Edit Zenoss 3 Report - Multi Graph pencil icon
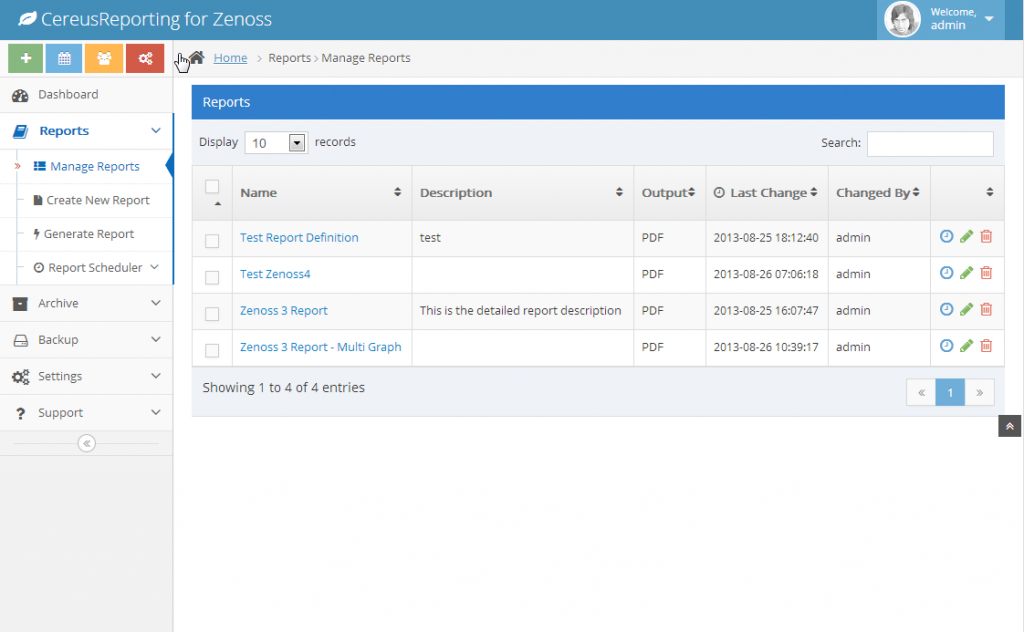The width and height of the screenshot is (1024, 632). tap(967, 346)
